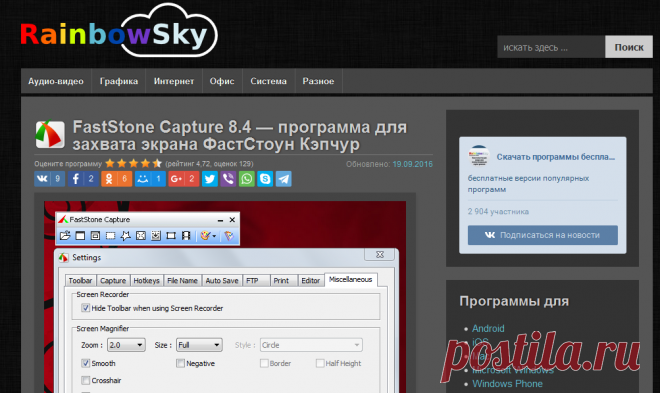This screenshot has width=660, height=393.
Task: Share via WhatsApp
Action: (x=247, y=179)
